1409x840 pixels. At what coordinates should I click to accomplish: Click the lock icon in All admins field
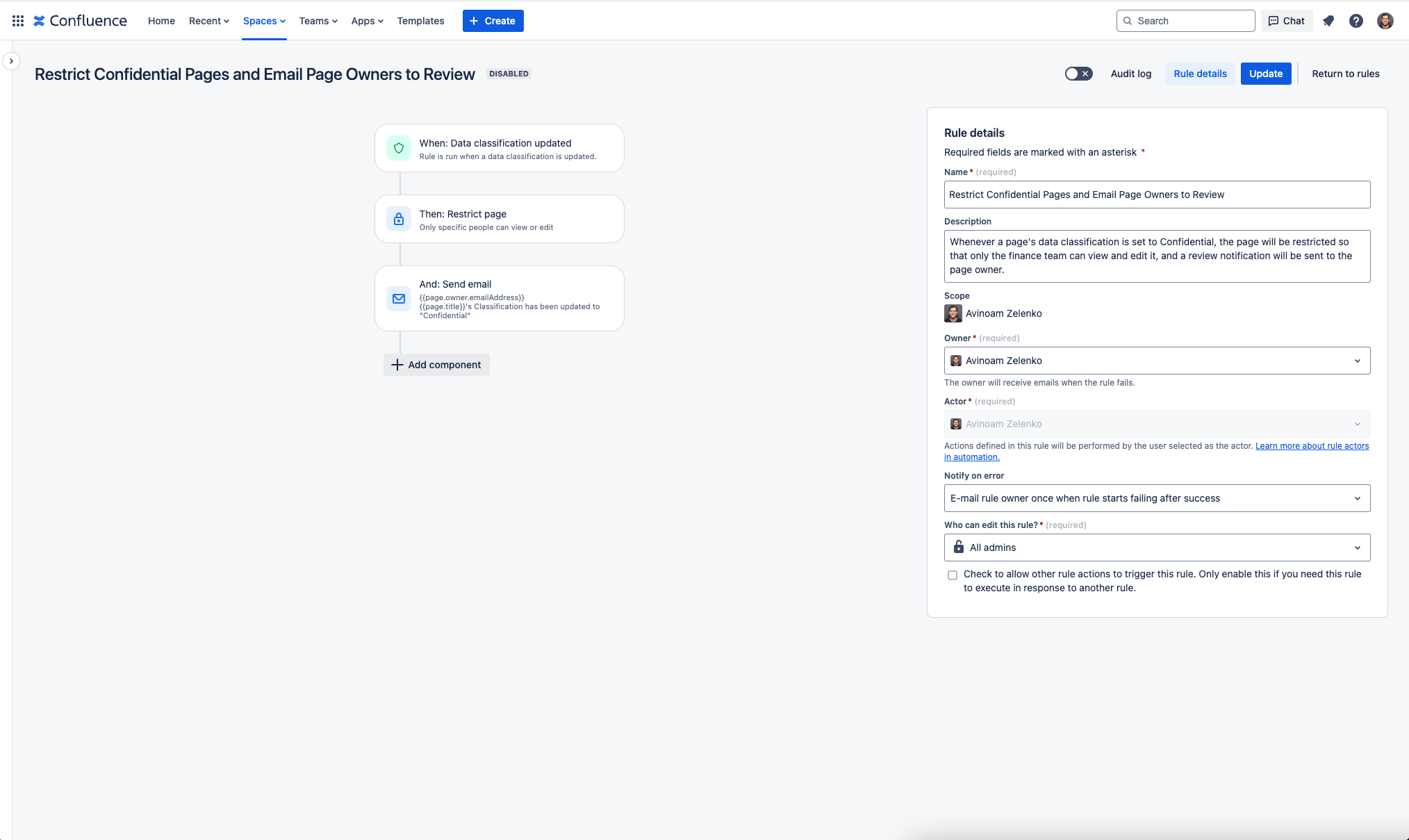click(x=958, y=547)
